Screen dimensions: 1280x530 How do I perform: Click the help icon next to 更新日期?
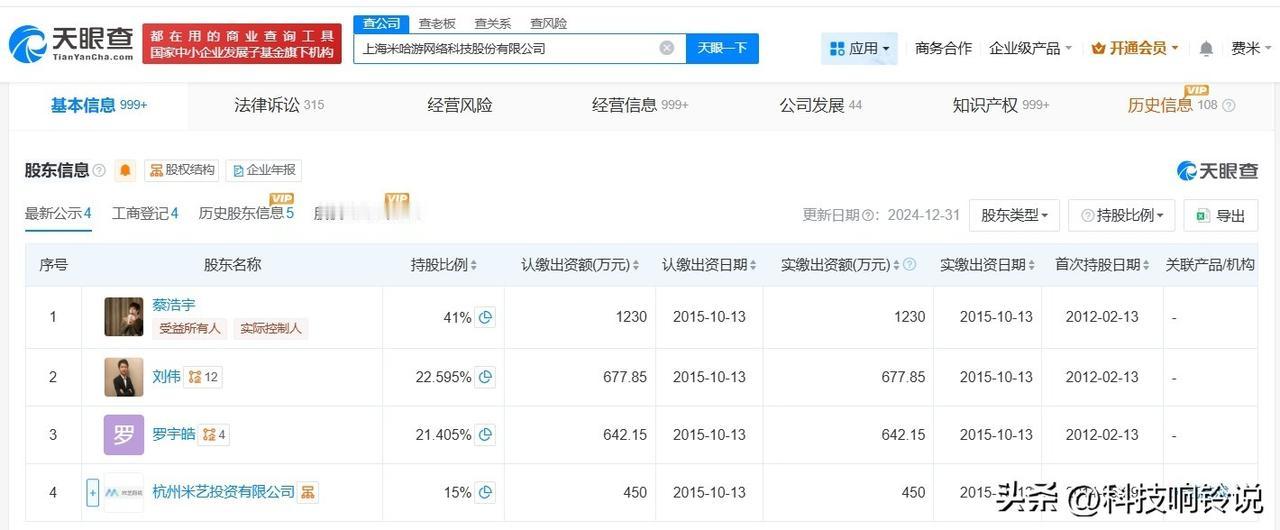click(868, 215)
